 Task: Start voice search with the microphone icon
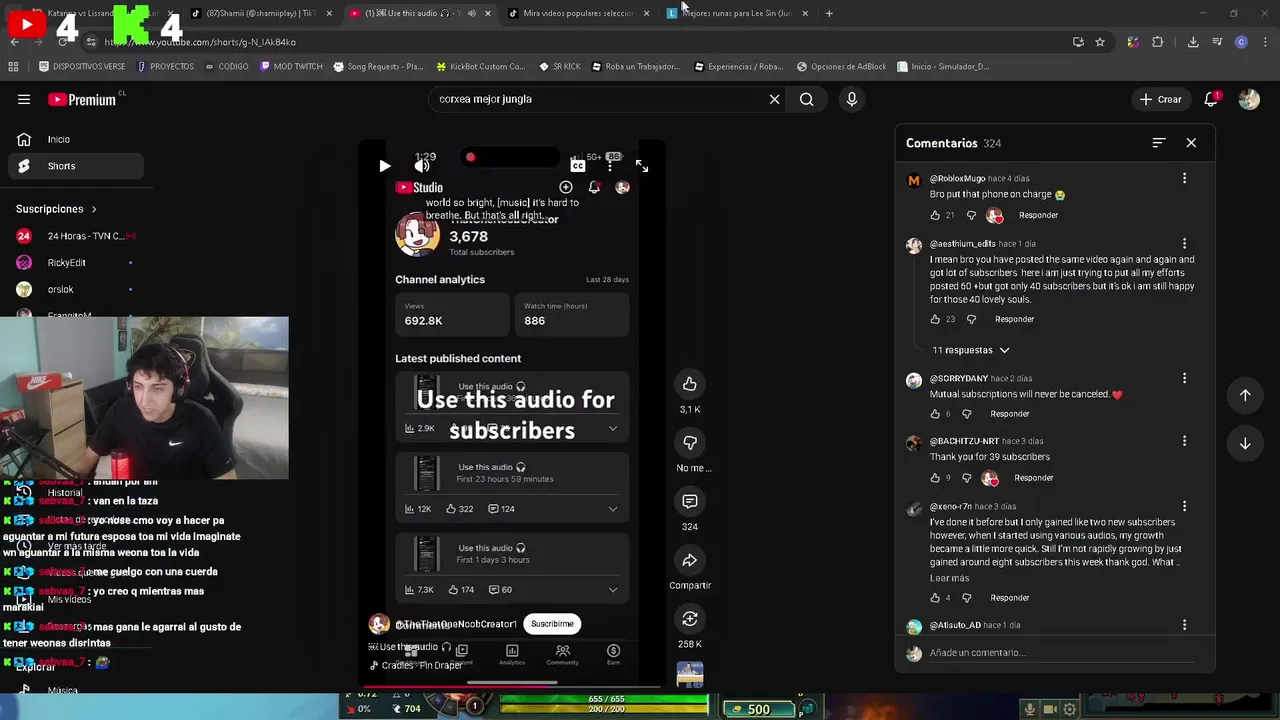(852, 99)
